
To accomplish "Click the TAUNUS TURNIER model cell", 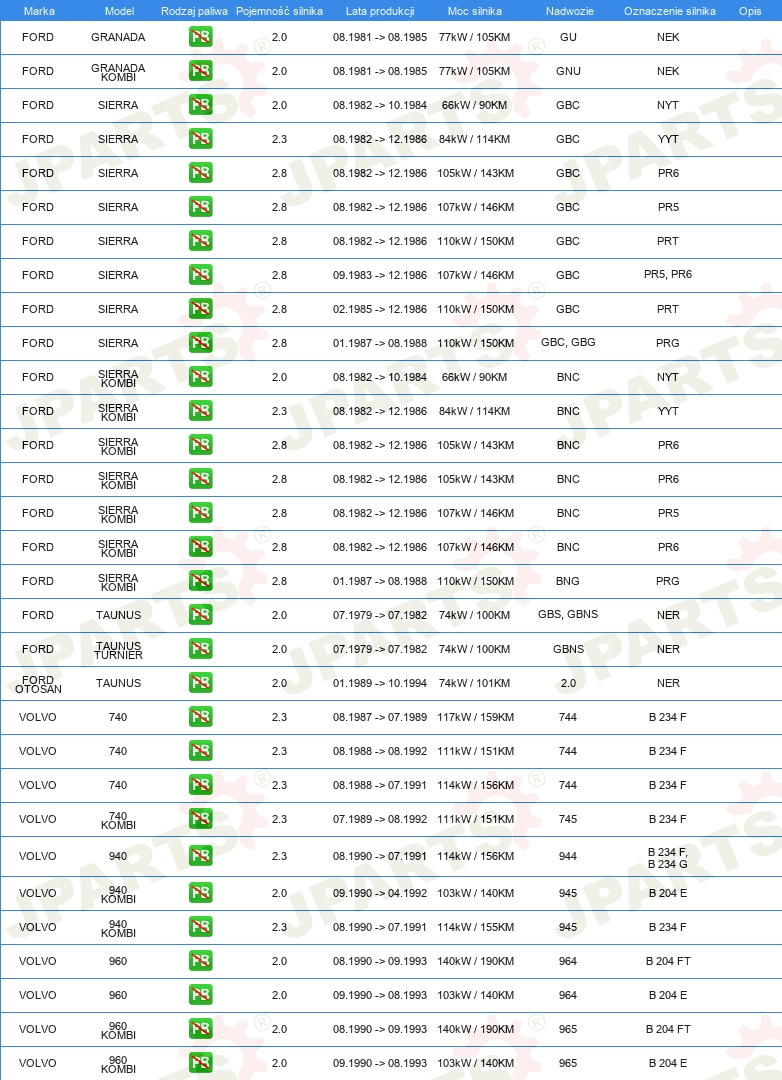I will [x=119, y=650].
